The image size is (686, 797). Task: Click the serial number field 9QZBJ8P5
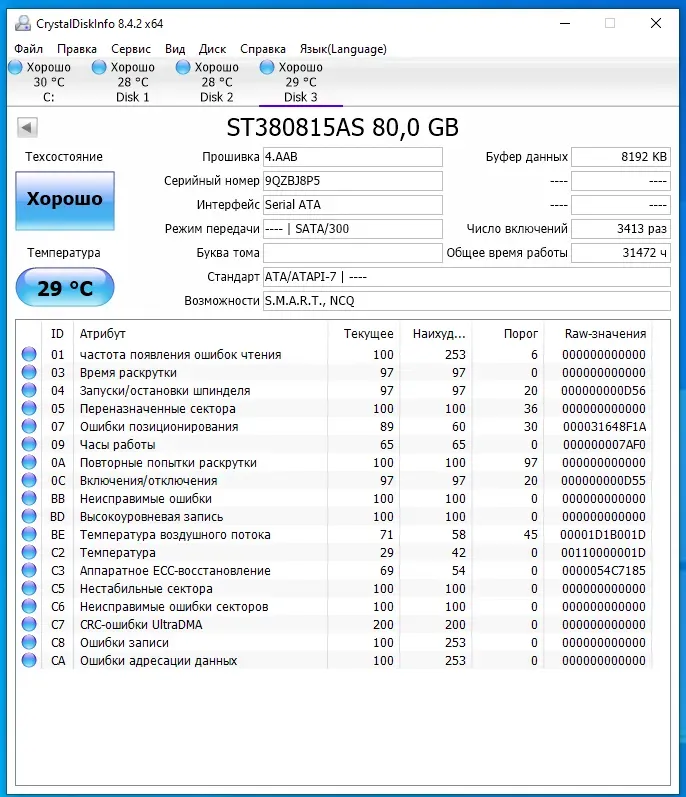coord(353,180)
